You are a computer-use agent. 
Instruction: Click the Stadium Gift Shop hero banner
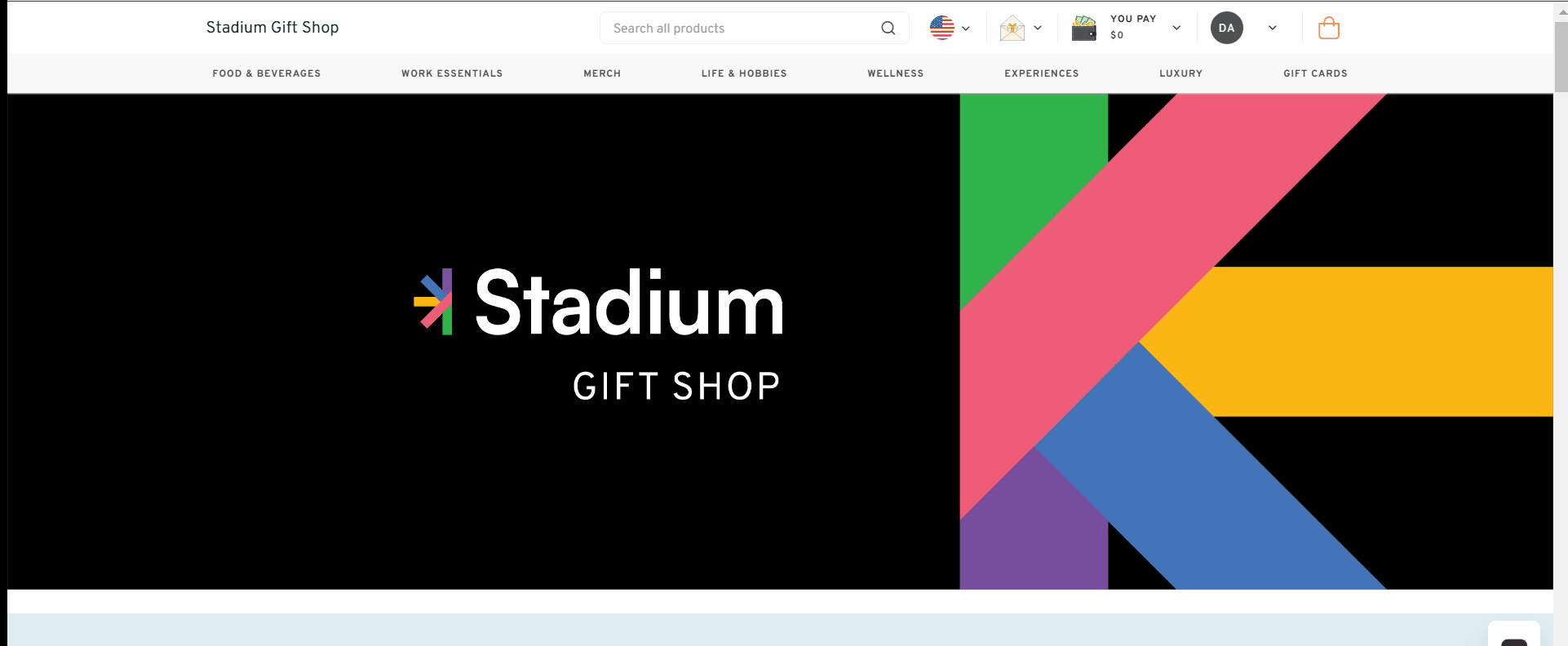[x=780, y=342]
